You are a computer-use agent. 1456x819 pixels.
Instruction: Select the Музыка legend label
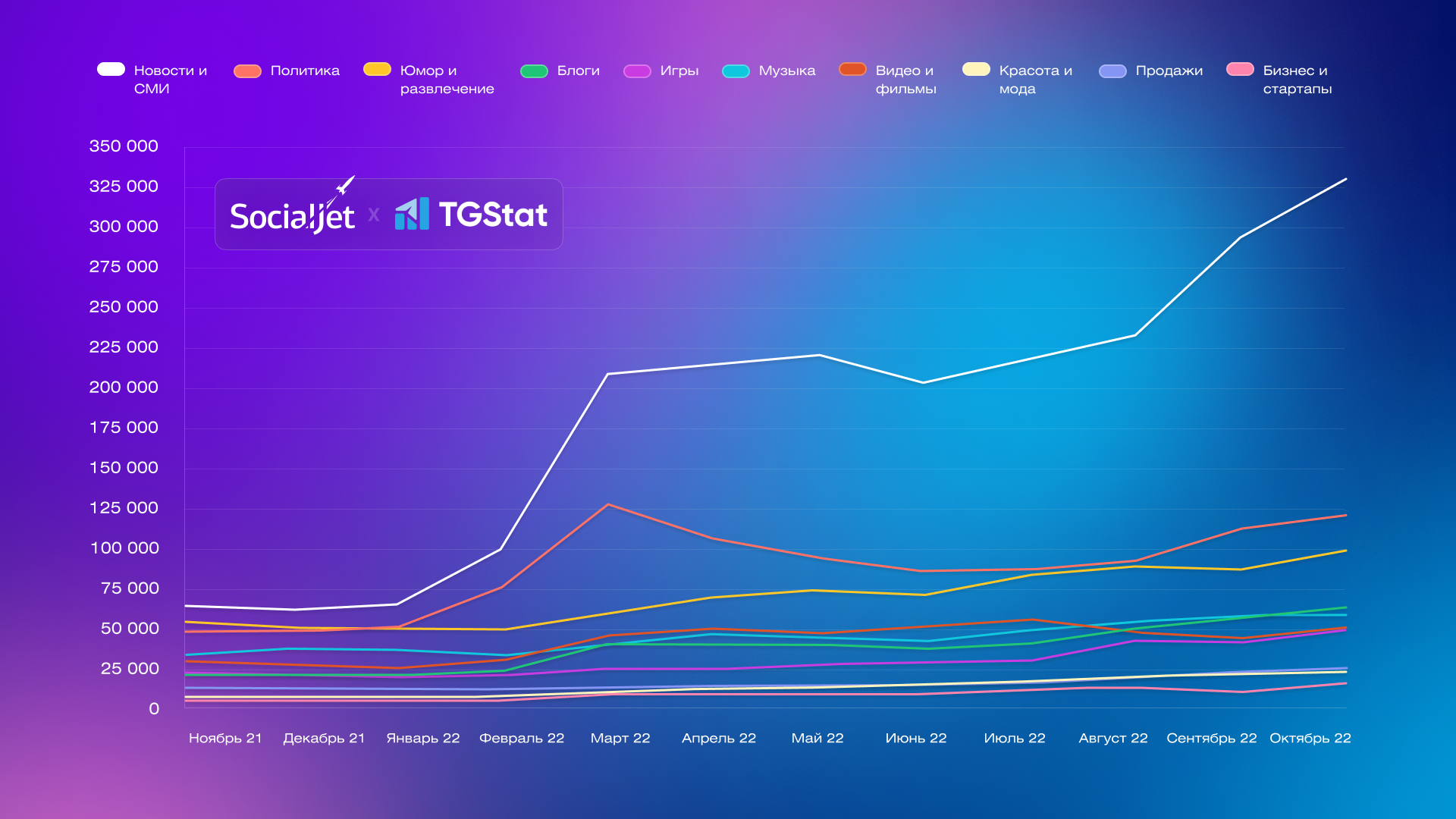tap(787, 71)
